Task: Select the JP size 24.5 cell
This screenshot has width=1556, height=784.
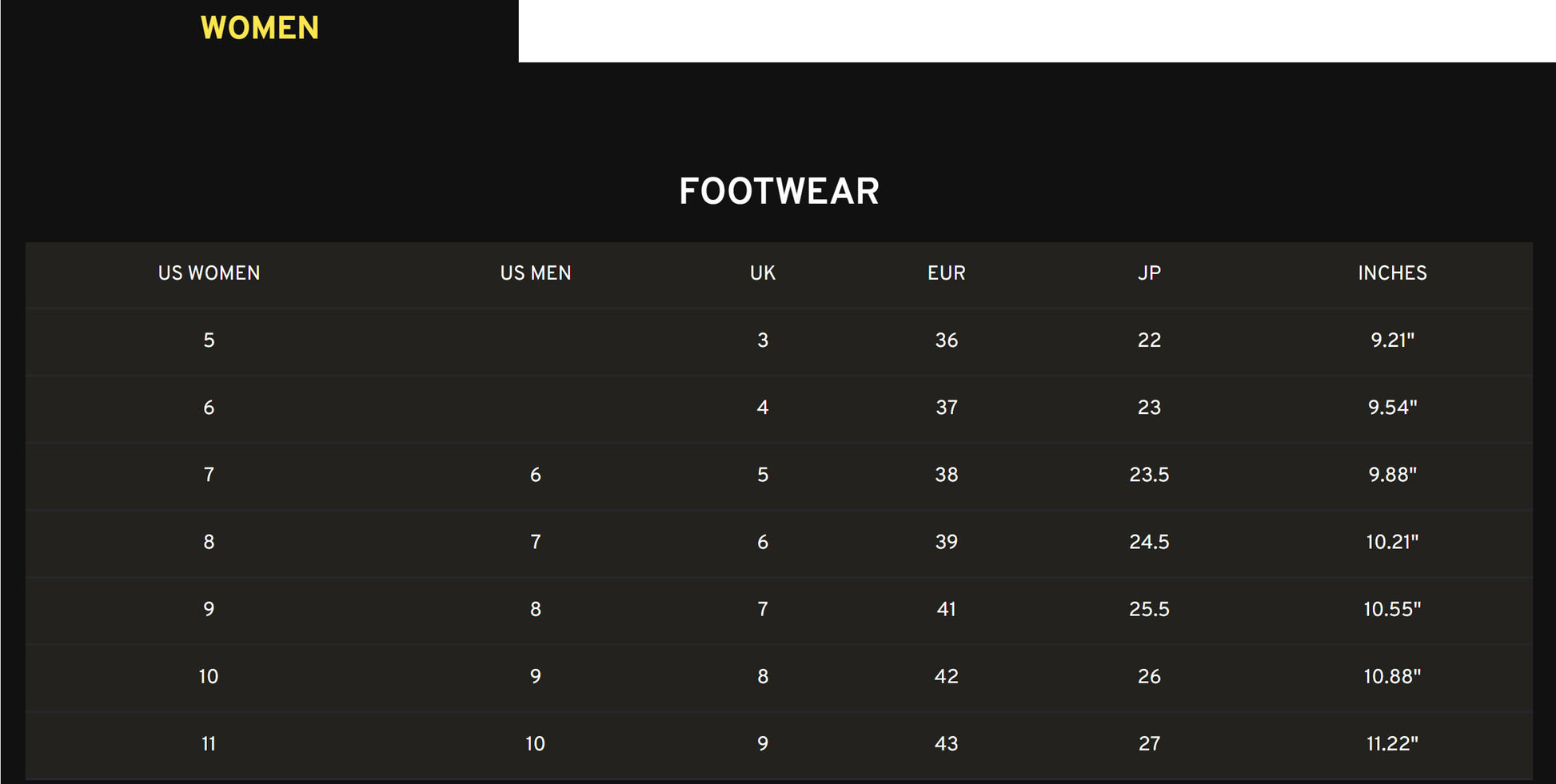Action: (1149, 542)
